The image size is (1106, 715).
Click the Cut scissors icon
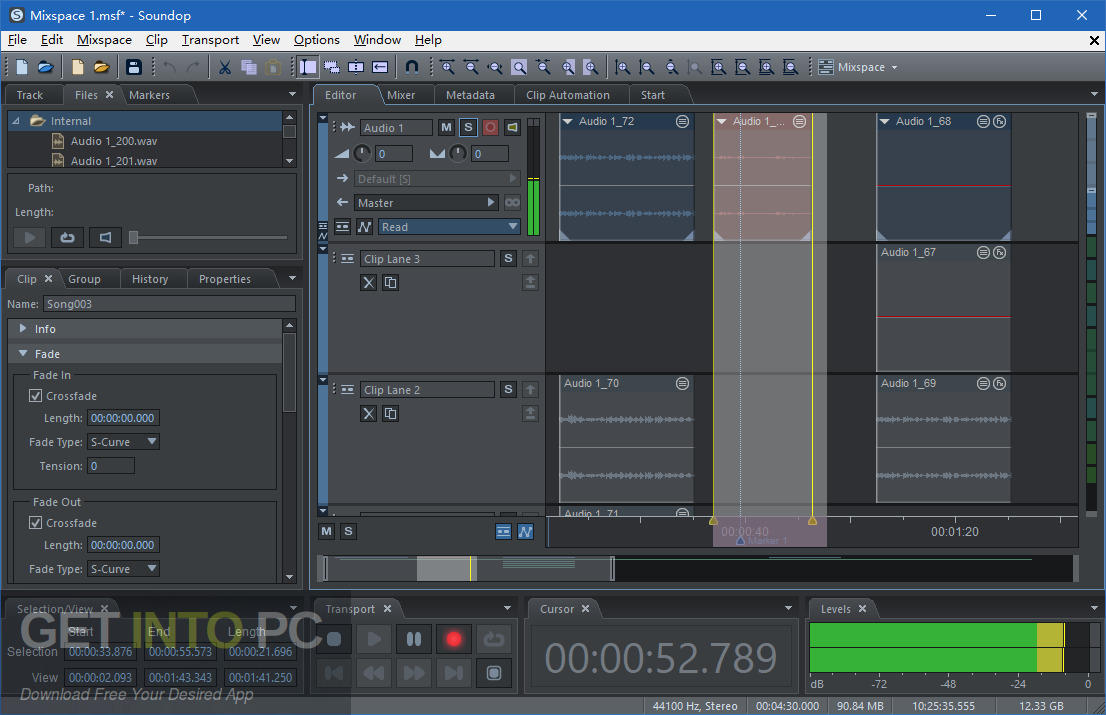[x=224, y=67]
